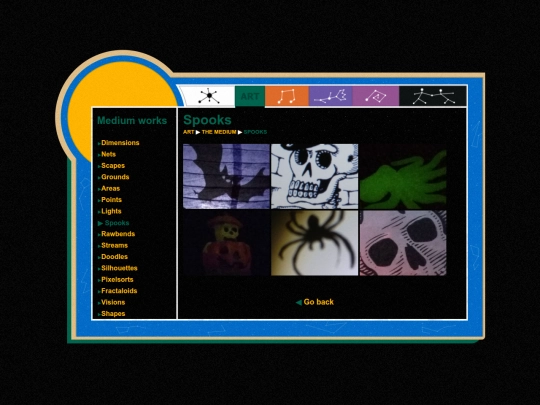The image size is (540, 405).
Task: Select the green ART tab
Action: [x=250, y=96]
